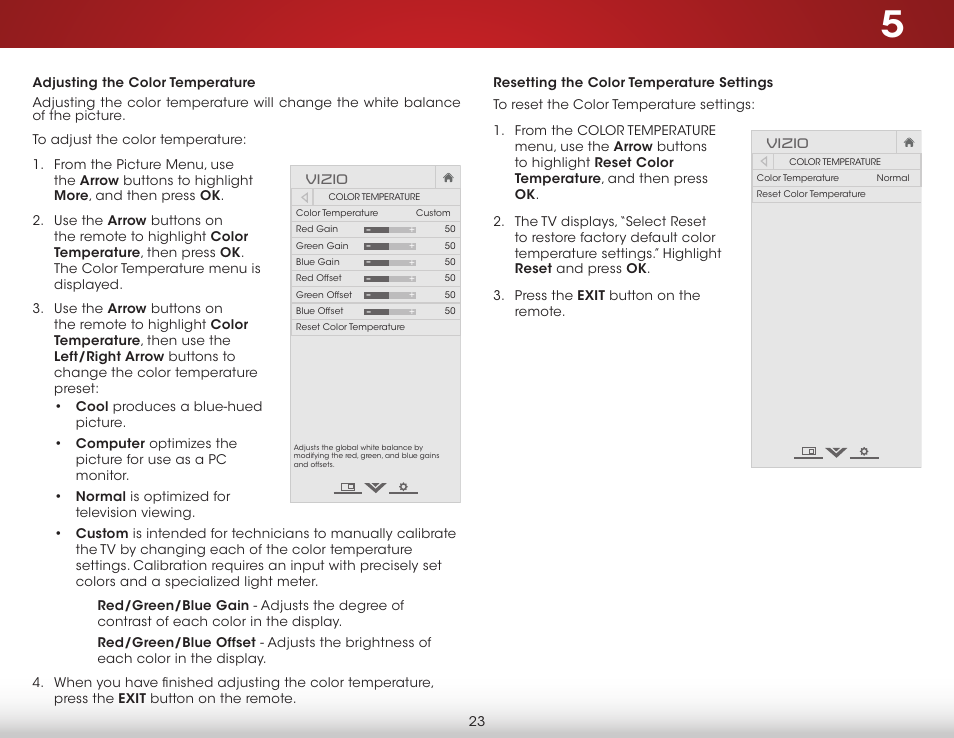Viewport: 954px width, 738px height.
Task: Click the Red Offset value of 50
Action: 450,278
